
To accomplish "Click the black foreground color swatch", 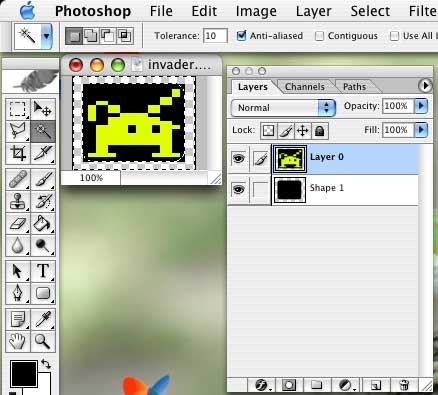I will 24,374.
